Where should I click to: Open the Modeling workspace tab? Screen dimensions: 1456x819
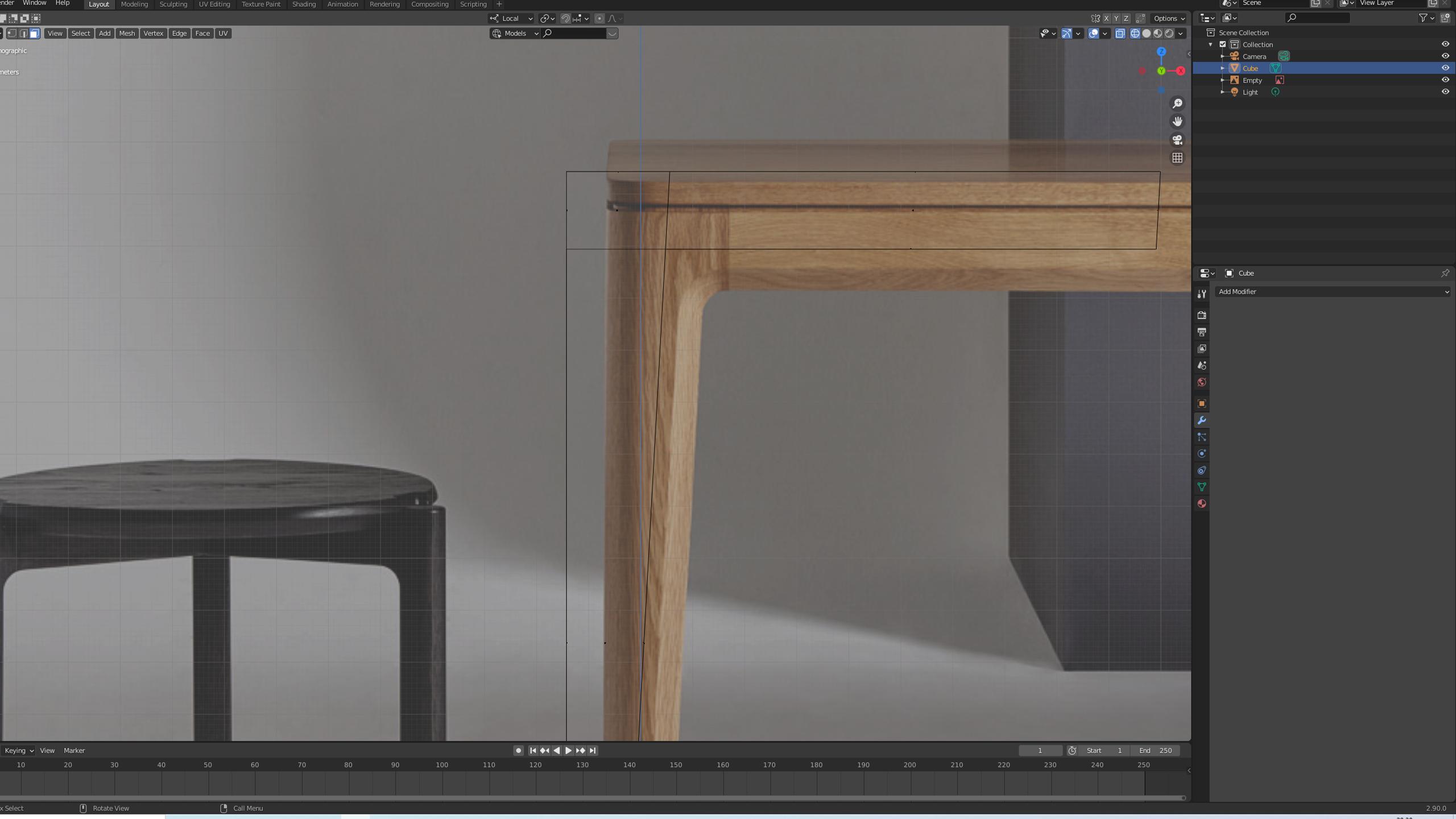coord(134,5)
